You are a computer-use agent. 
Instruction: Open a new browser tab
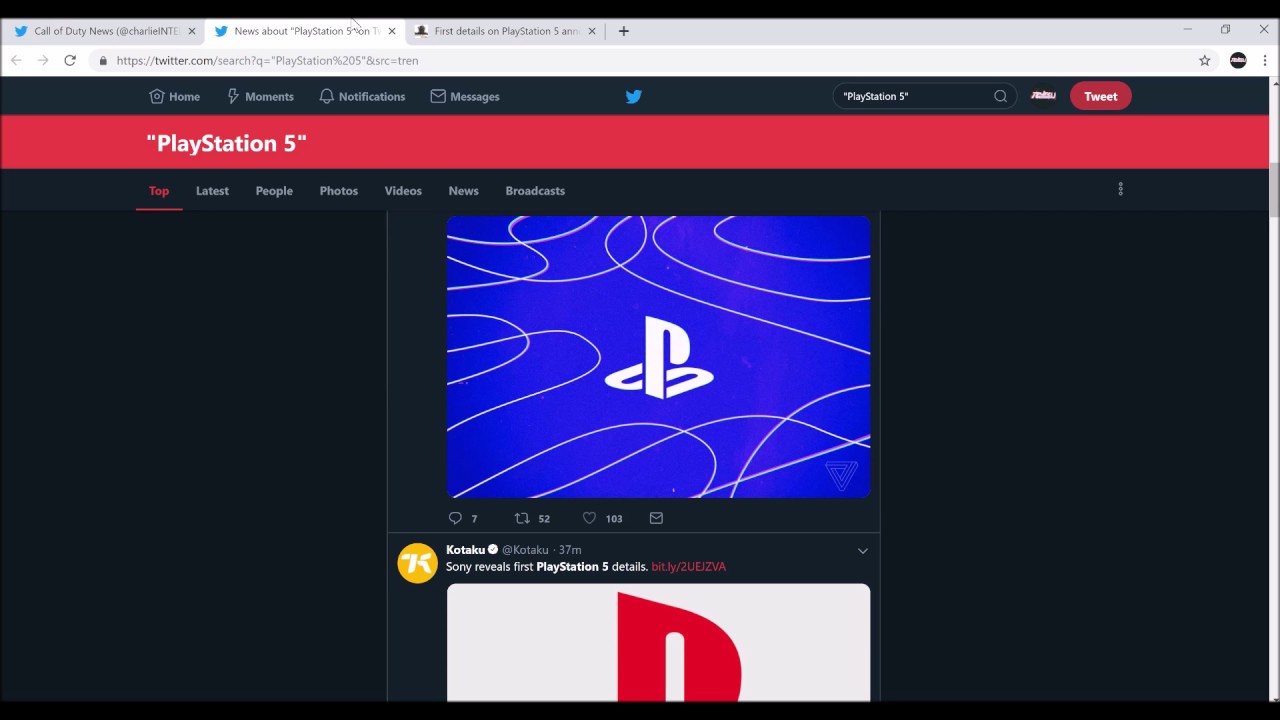[623, 31]
